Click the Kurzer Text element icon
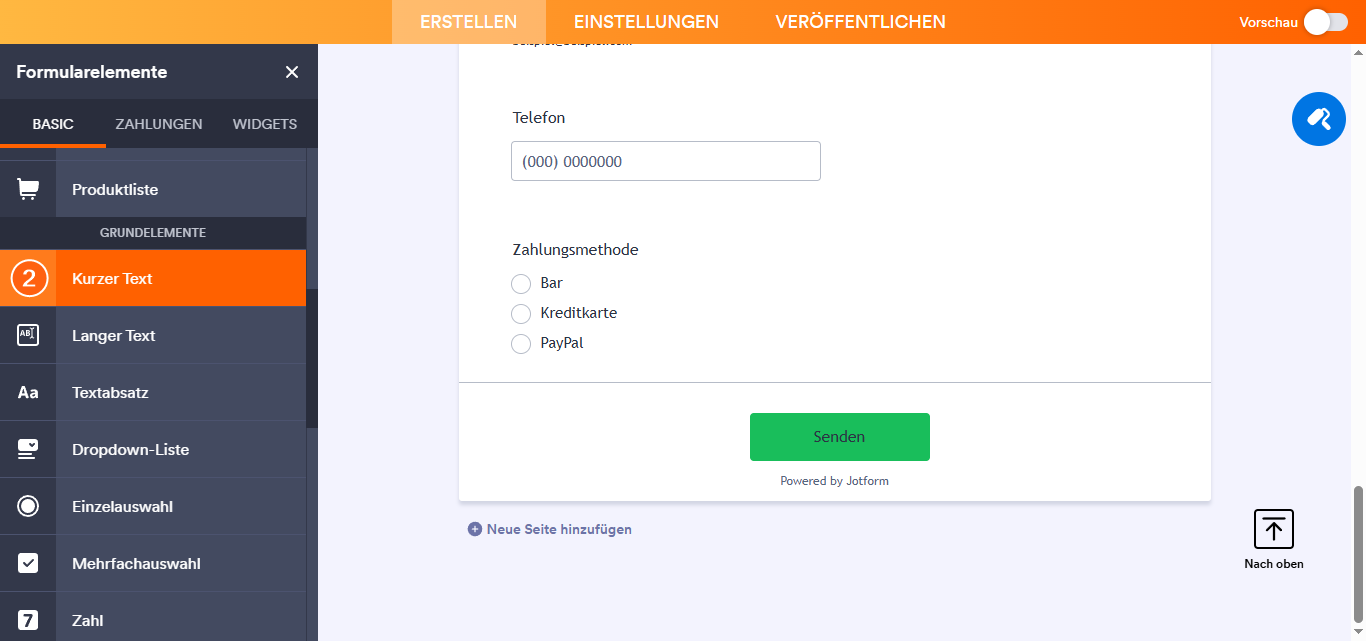The width and height of the screenshot is (1366, 641). (x=27, y=278)
